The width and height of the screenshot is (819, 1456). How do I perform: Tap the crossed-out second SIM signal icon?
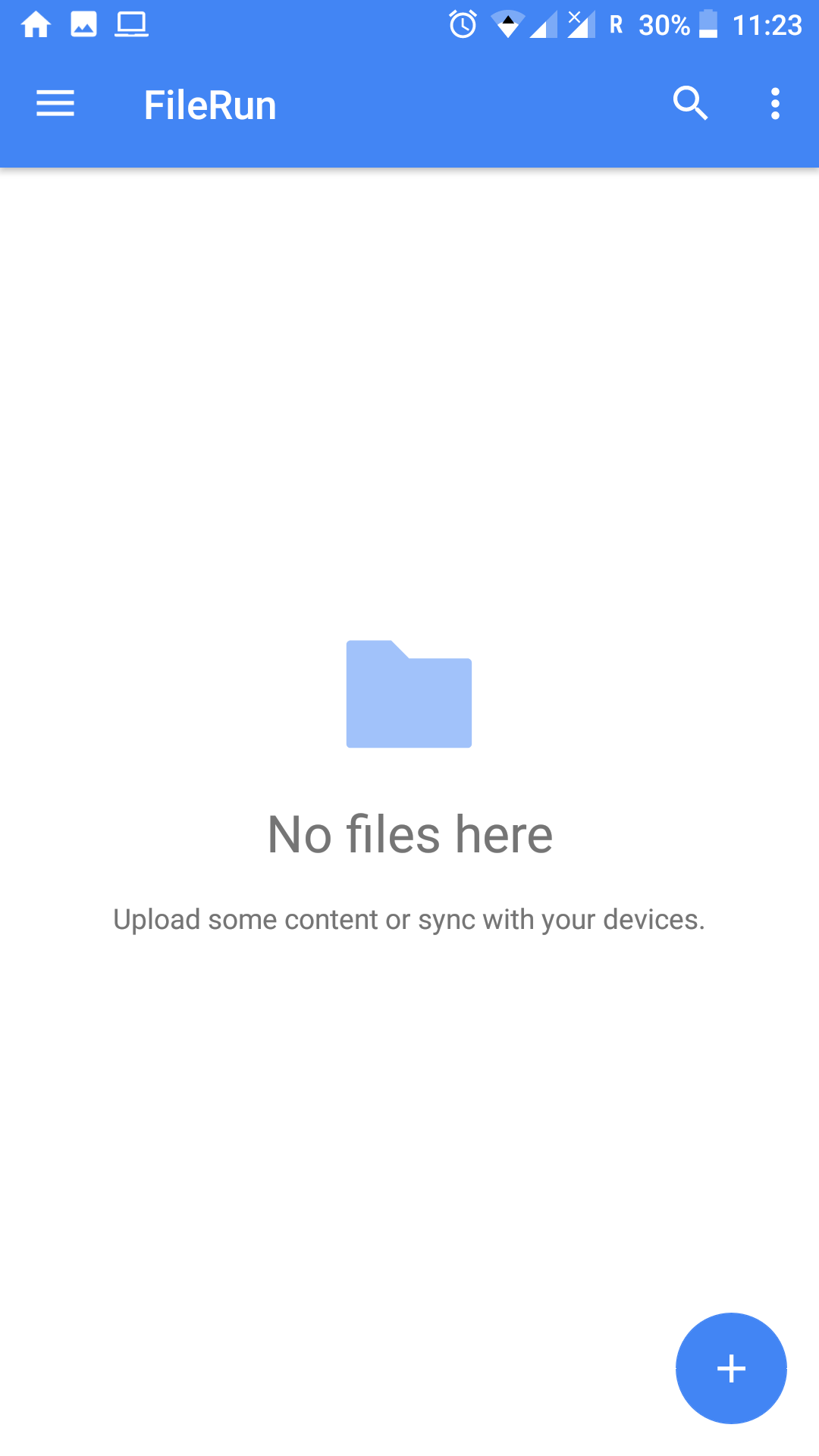point(581,24)
